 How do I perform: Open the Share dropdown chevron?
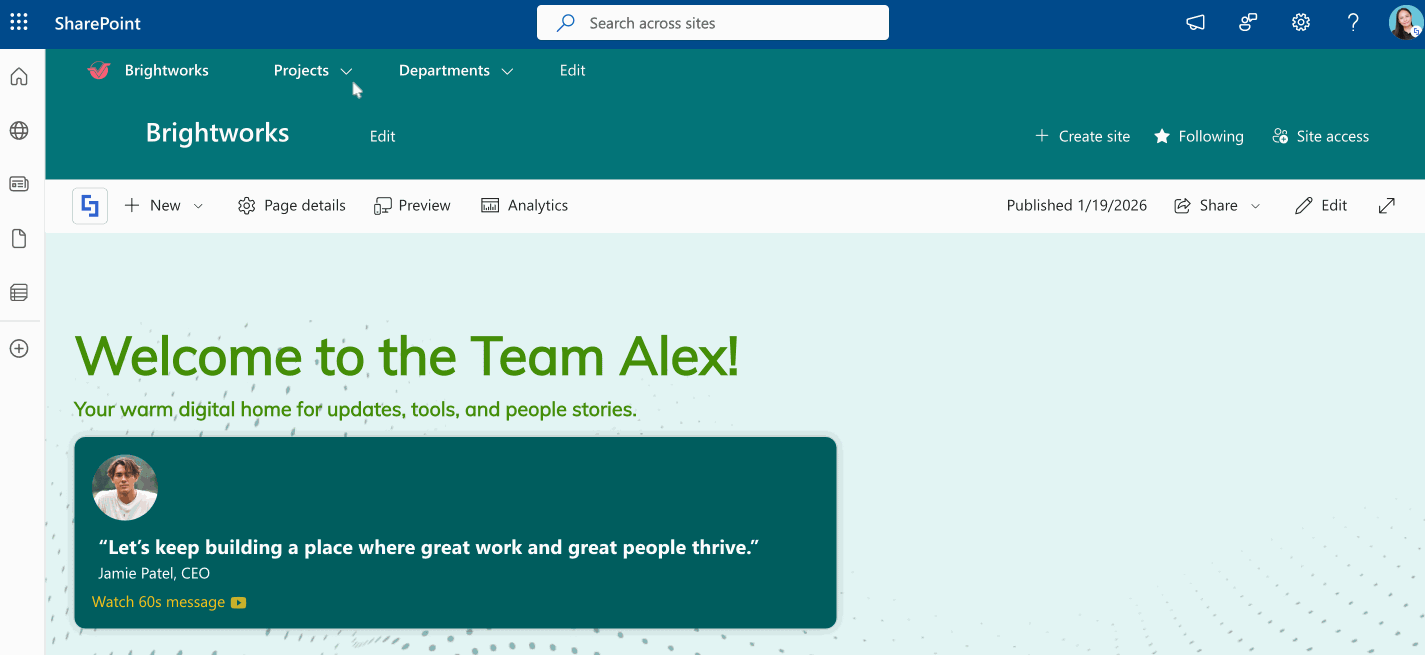coord(1256,205)
